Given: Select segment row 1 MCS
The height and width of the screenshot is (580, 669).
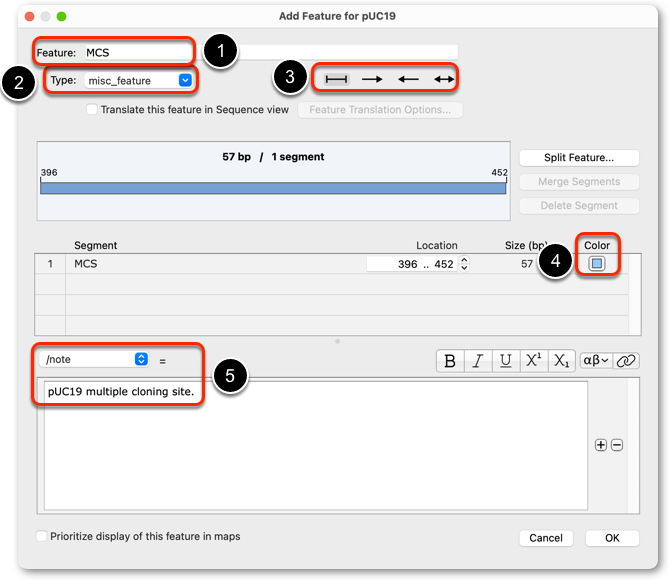Looking at the screenshot, I should click(331, 264).
